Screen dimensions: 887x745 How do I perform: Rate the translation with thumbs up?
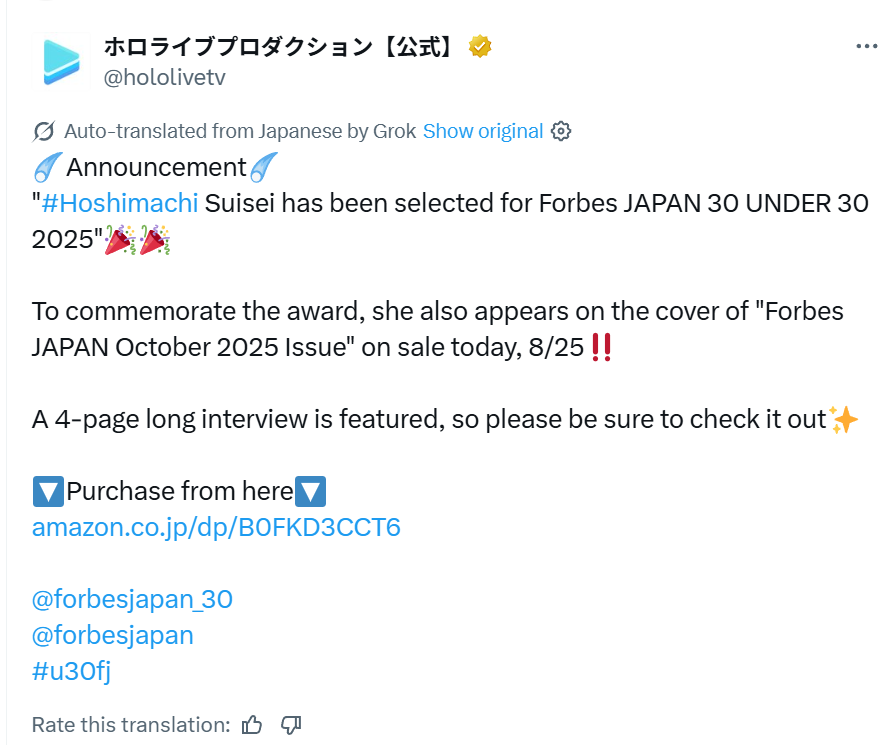(x=253, y=724)
